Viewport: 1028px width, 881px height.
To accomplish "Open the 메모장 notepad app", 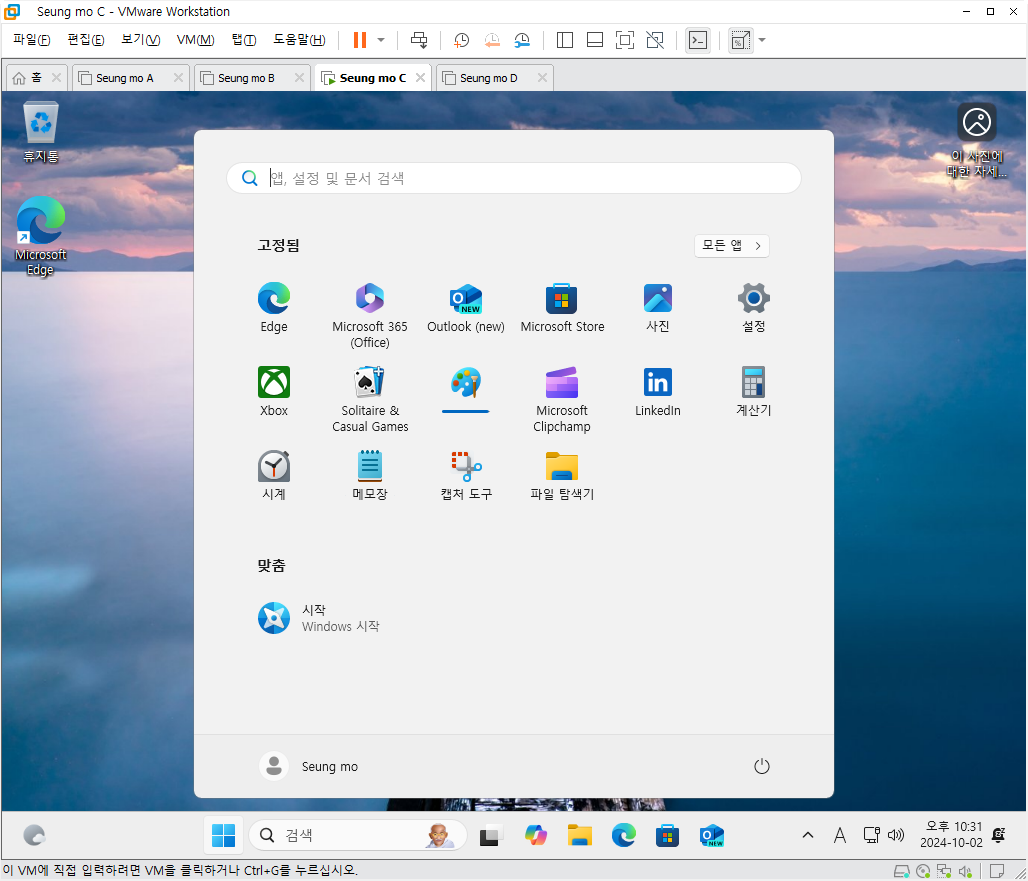I will 370,476.
